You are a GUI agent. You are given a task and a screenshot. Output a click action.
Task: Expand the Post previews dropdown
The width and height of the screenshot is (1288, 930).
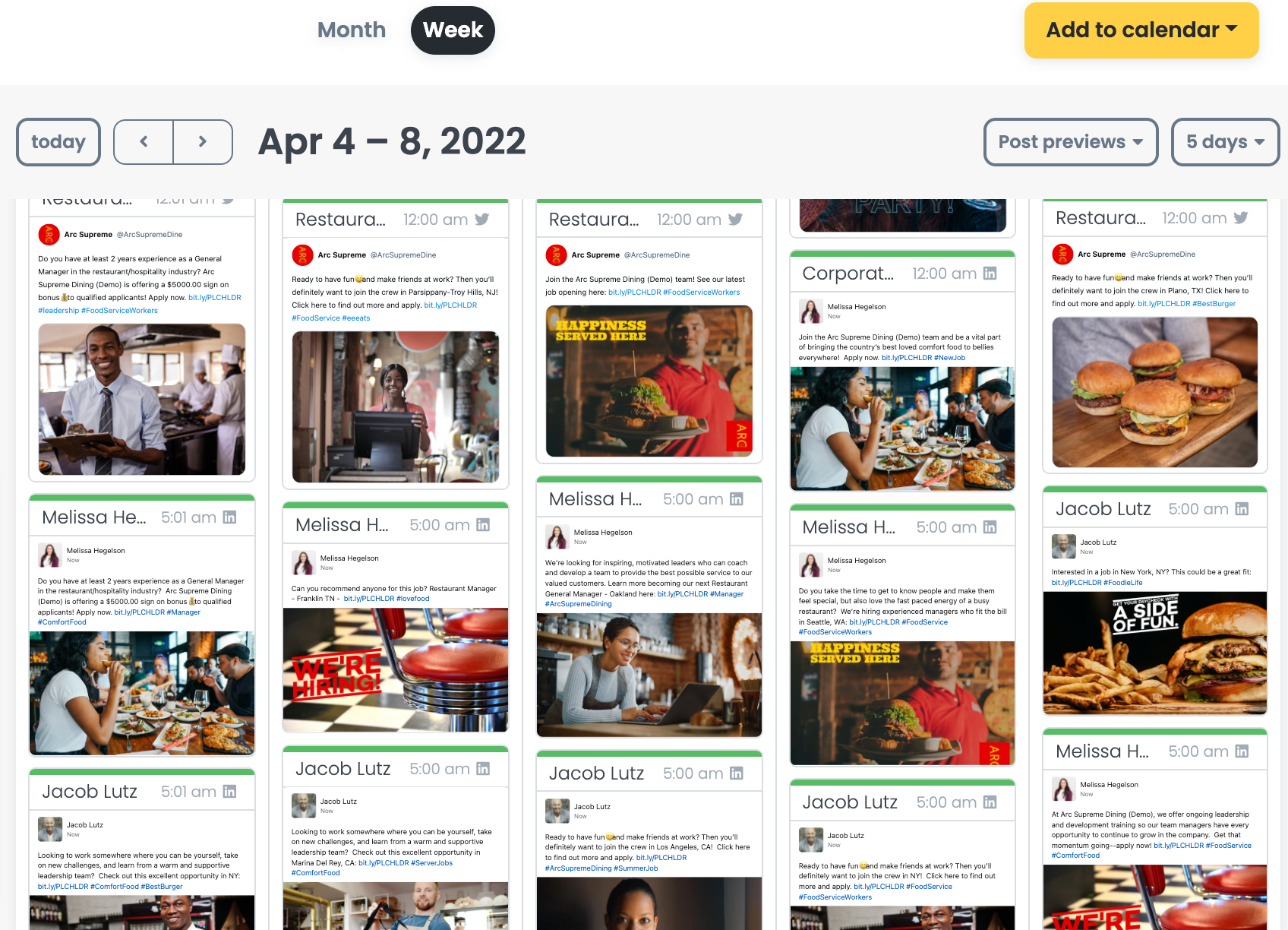coord(1071,142)
